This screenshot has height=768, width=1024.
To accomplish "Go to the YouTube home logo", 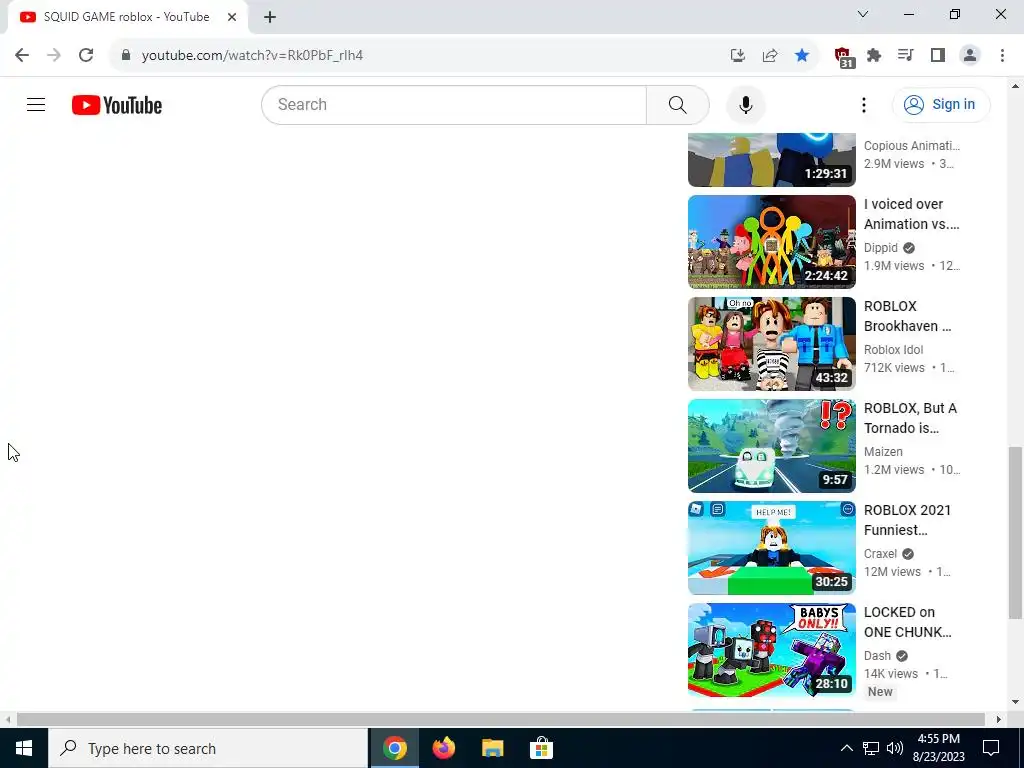I will pos(117,105).
